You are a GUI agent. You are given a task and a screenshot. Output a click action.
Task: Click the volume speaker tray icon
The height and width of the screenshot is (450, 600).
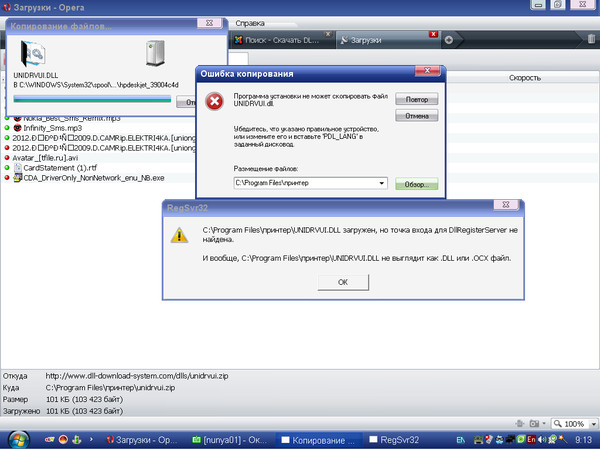[x=541, y=440]
